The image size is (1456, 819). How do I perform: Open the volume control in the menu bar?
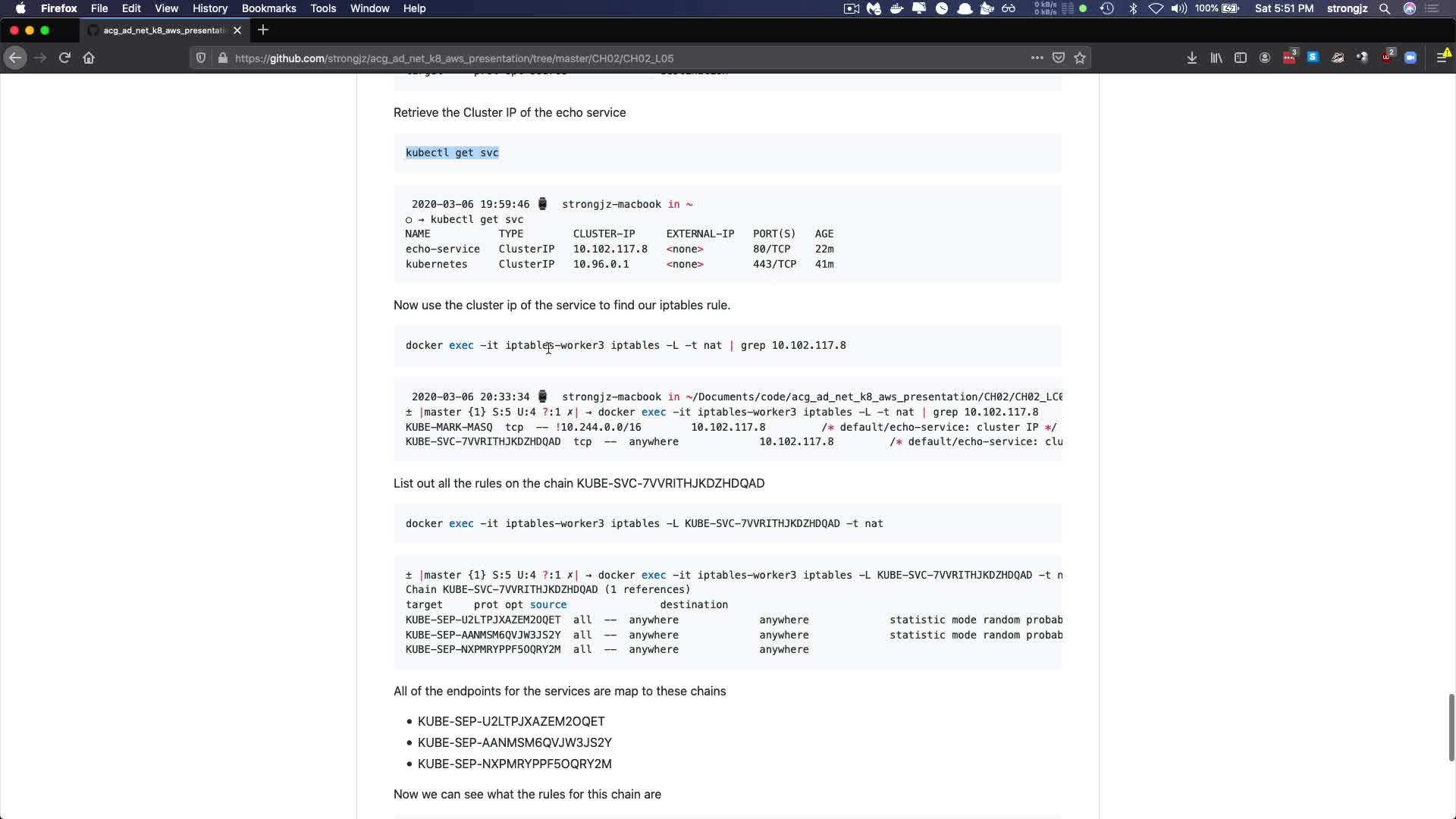tap(1178, 8)
